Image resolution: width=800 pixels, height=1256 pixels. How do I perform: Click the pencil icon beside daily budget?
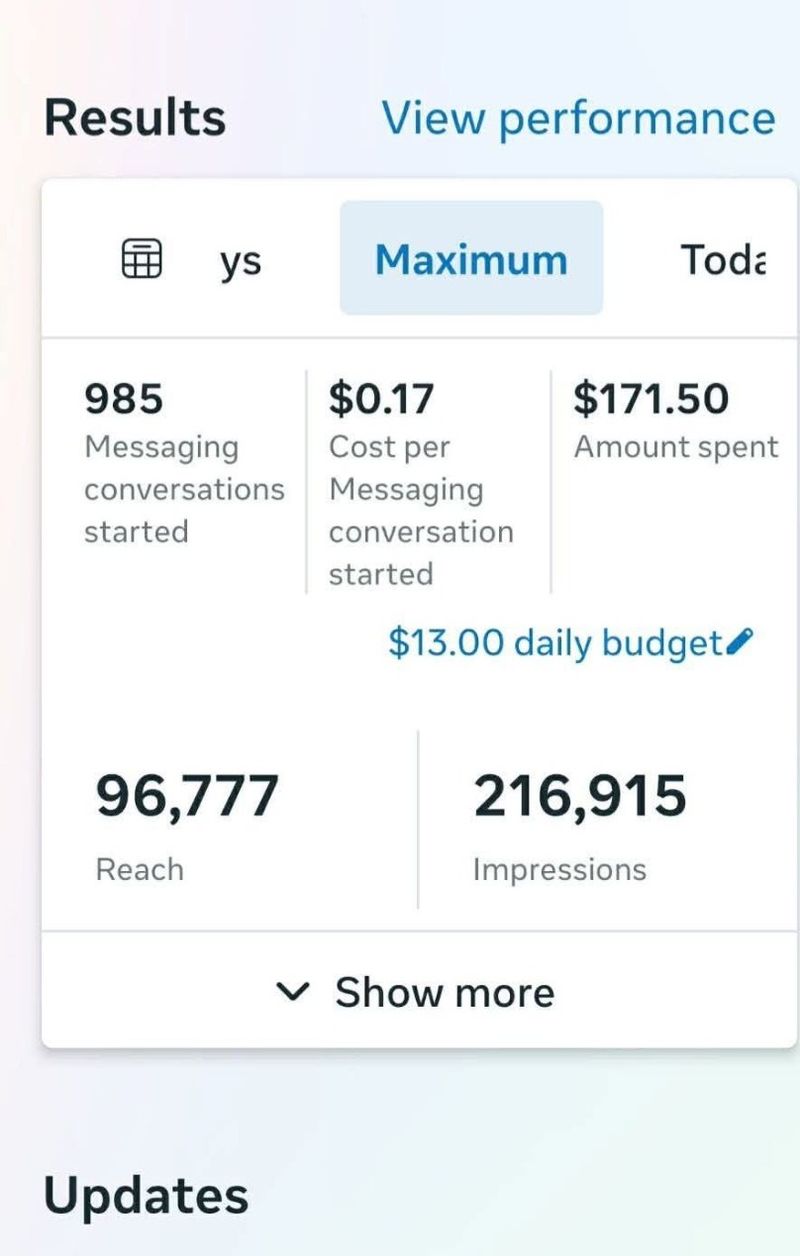[739, 642]
